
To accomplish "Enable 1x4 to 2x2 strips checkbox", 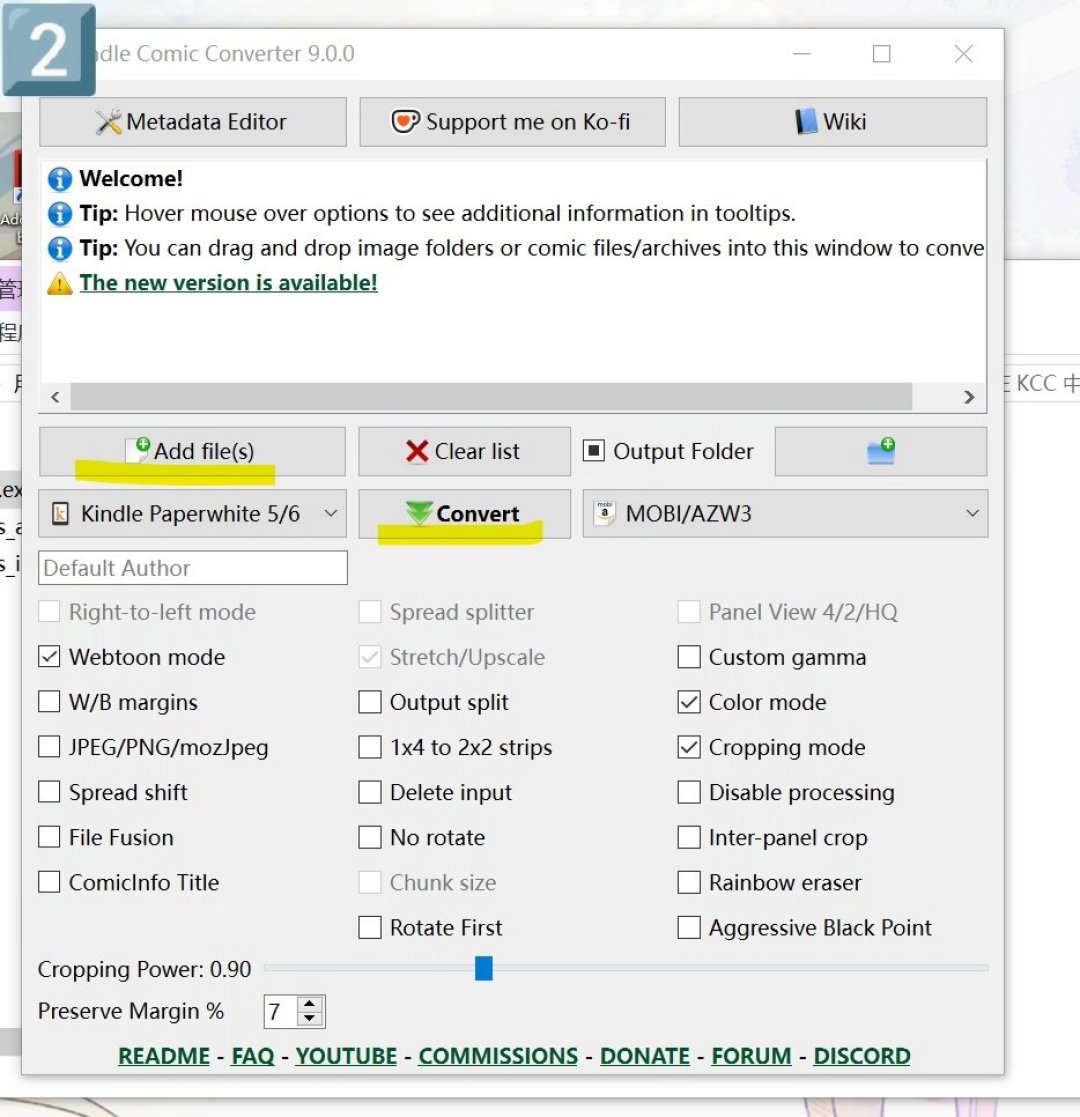I will click(x=370, y=747).
